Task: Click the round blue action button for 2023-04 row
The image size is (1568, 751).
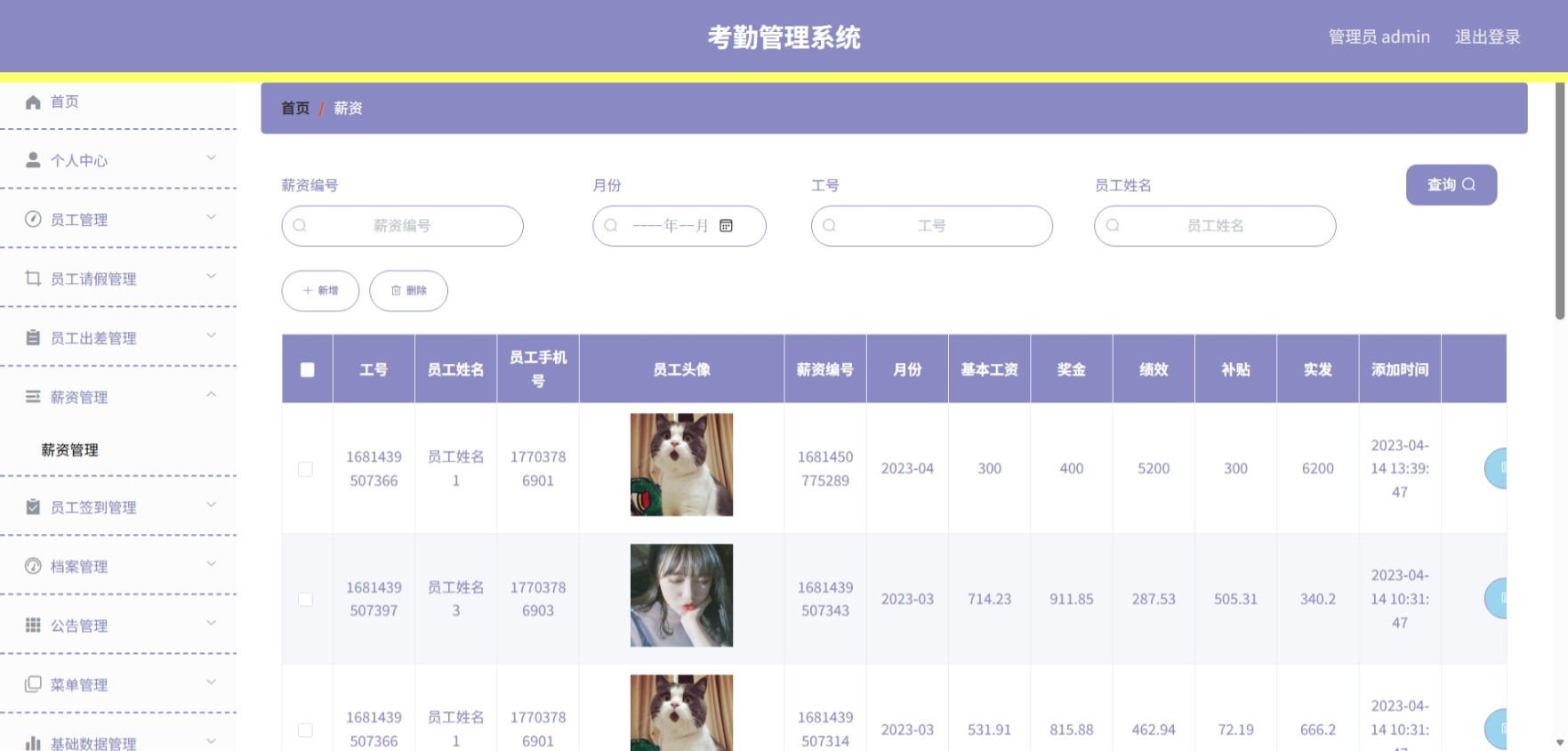Action: tap(1496, 468)
